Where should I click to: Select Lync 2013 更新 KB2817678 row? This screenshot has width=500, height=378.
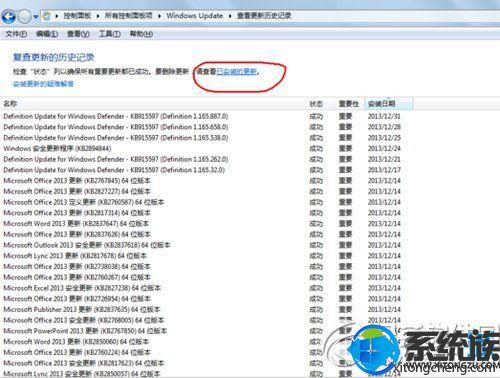[x=75, y=256]
